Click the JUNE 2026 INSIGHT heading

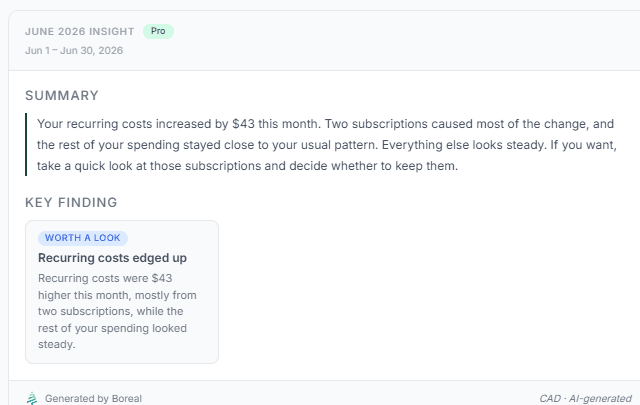click(x=80, y=31)
